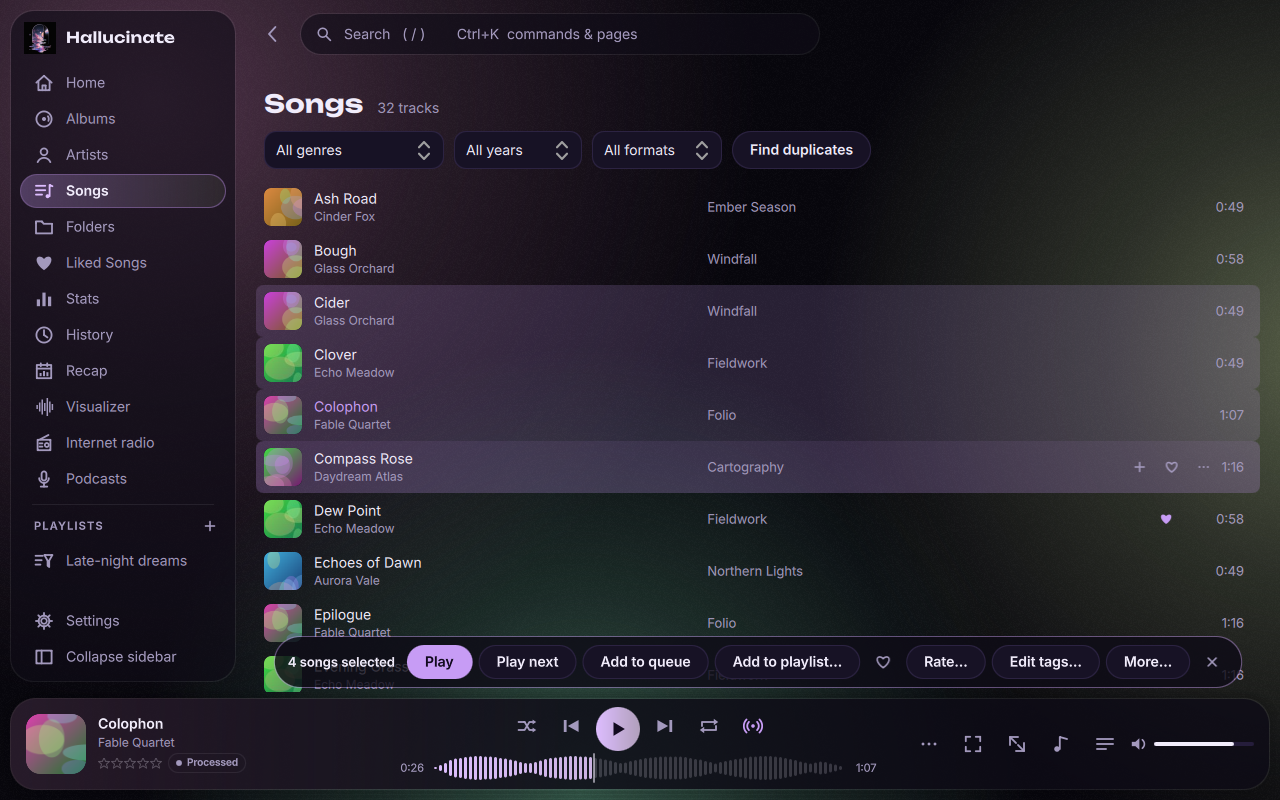Add Compass Rose using its plus icon

coord(1139,467)
